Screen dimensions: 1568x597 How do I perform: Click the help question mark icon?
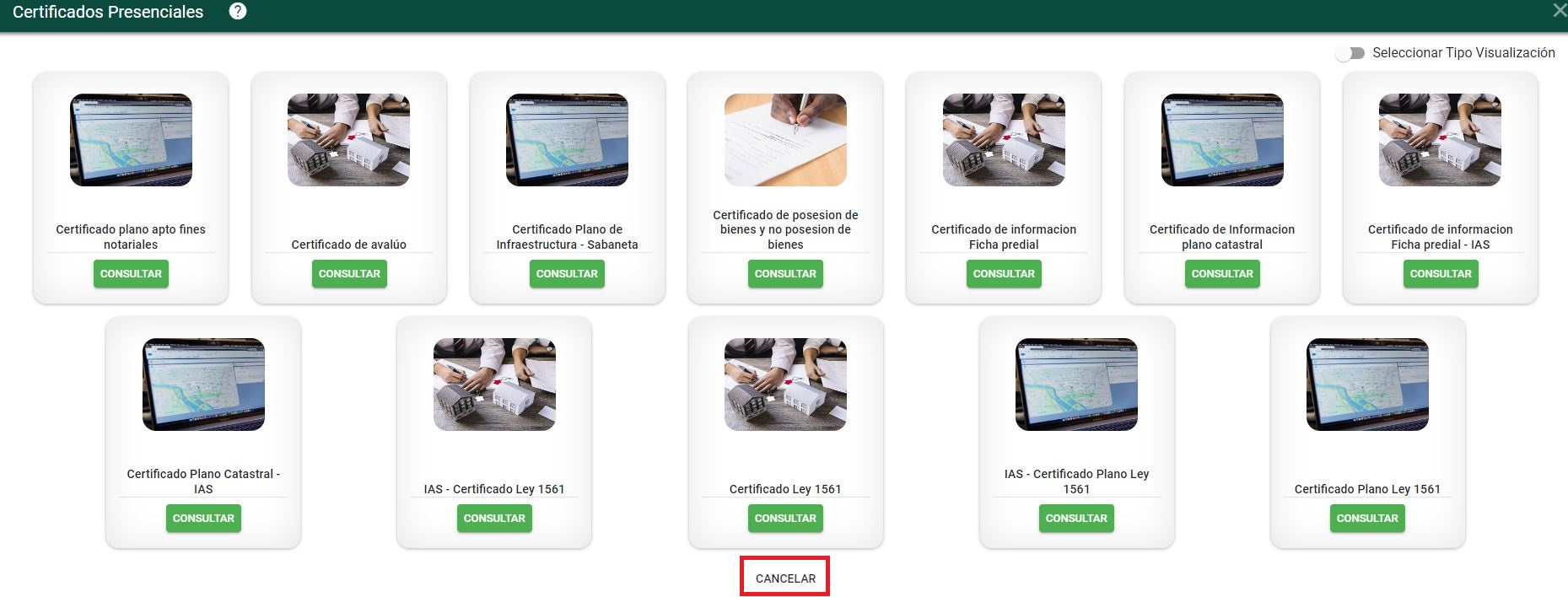click(238, 11)
